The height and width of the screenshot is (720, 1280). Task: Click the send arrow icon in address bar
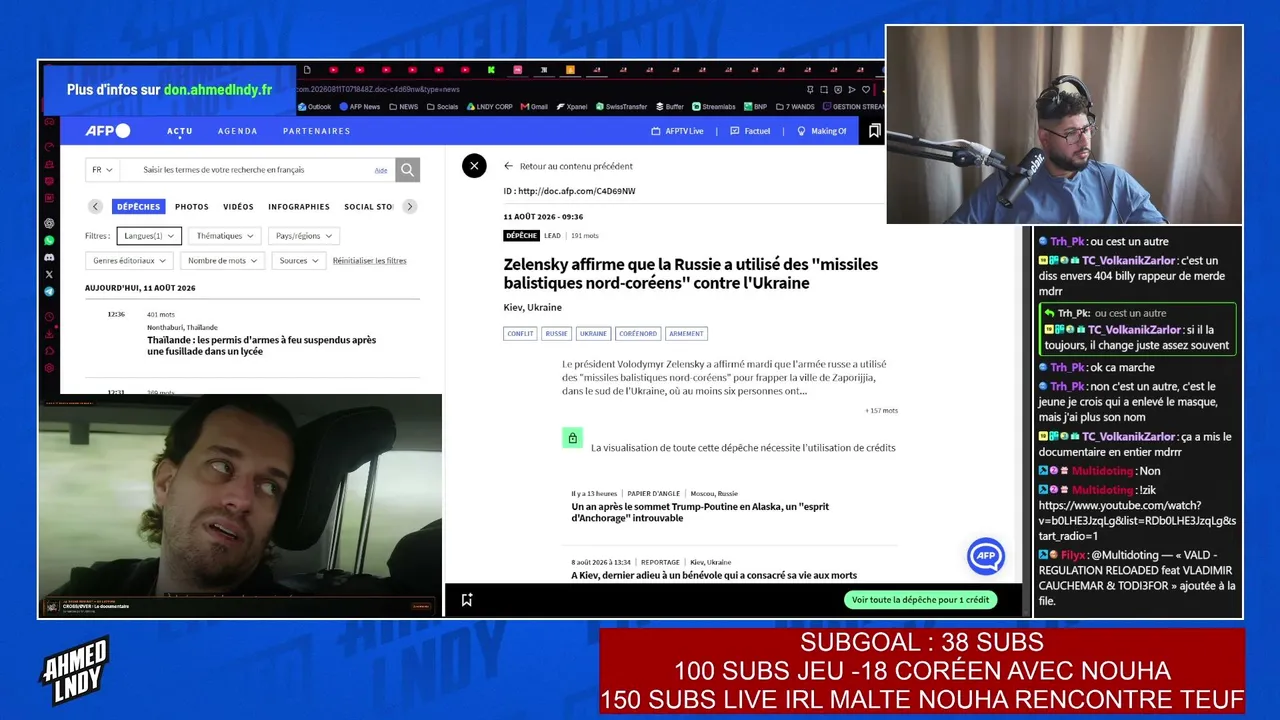853,89
